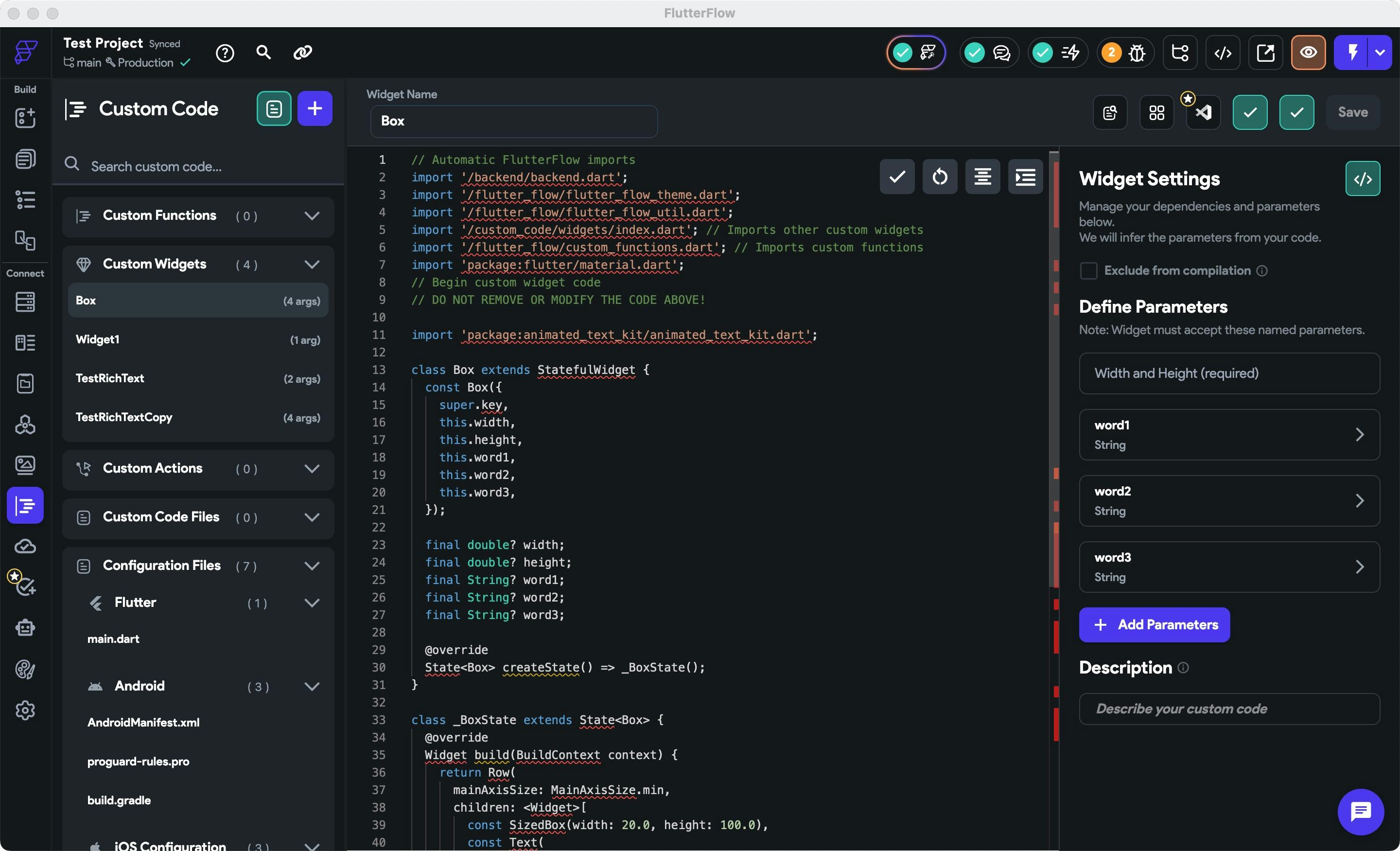Click the Add Parameters button
The height and width of the screenshot is (851, 1400).
click(1154, 625)
